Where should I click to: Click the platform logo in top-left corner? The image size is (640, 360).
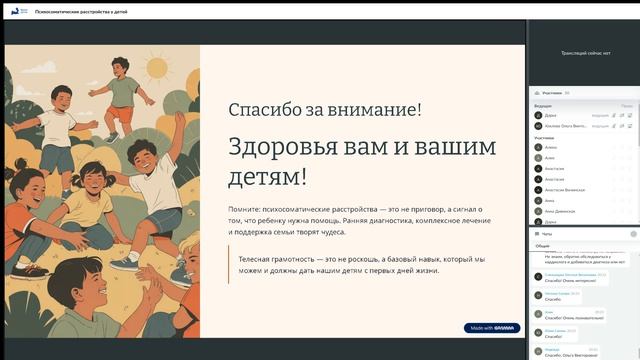(x=19, y=11)
